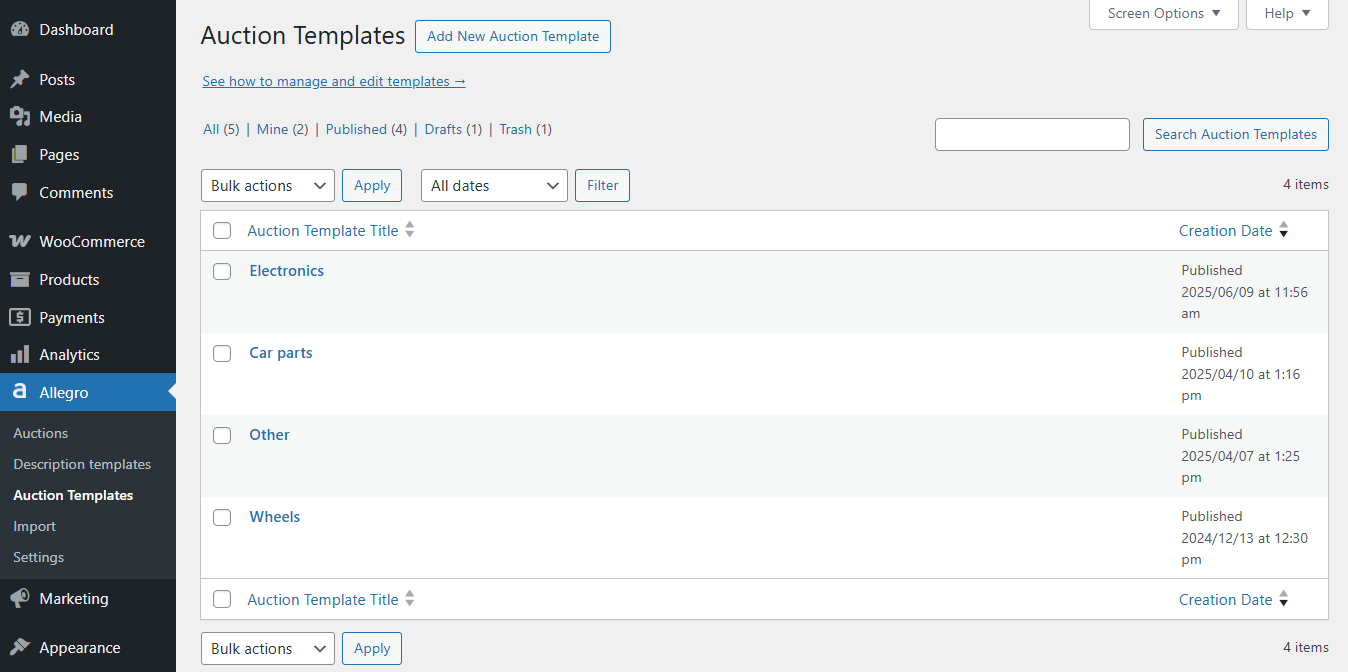
Task: Click top Auction Template Title column header
Action: tap(323, 230)
